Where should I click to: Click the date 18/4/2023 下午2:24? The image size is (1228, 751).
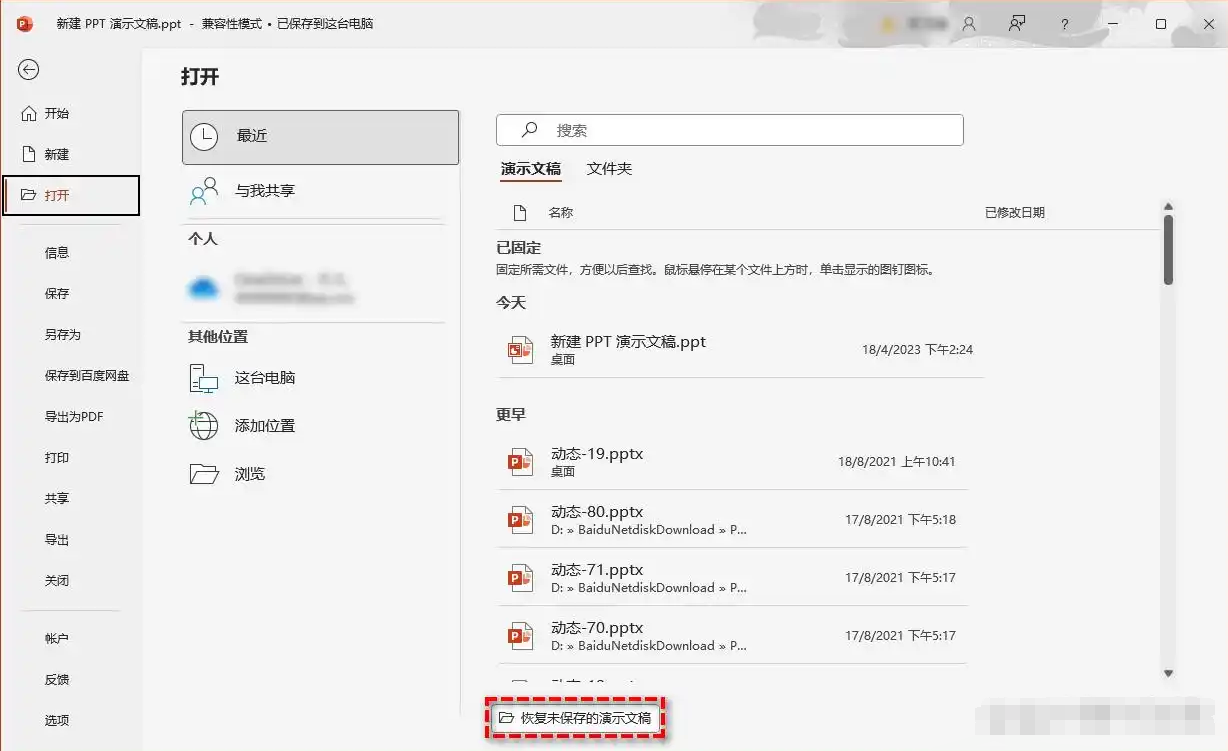[x=917, y=350]
